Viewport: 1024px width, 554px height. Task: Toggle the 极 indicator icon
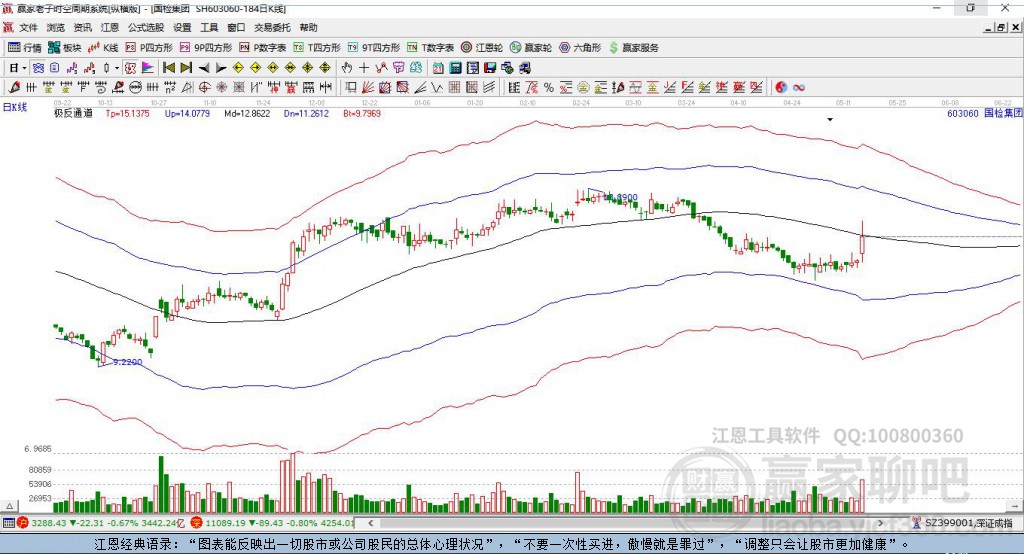click(x=131, y=68)
